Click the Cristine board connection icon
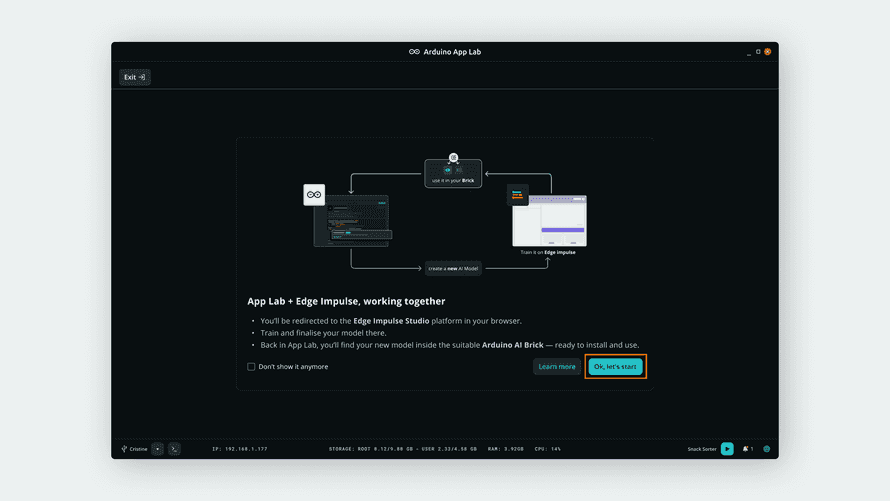This screenshot has width=890, height=501. [124, 449]
